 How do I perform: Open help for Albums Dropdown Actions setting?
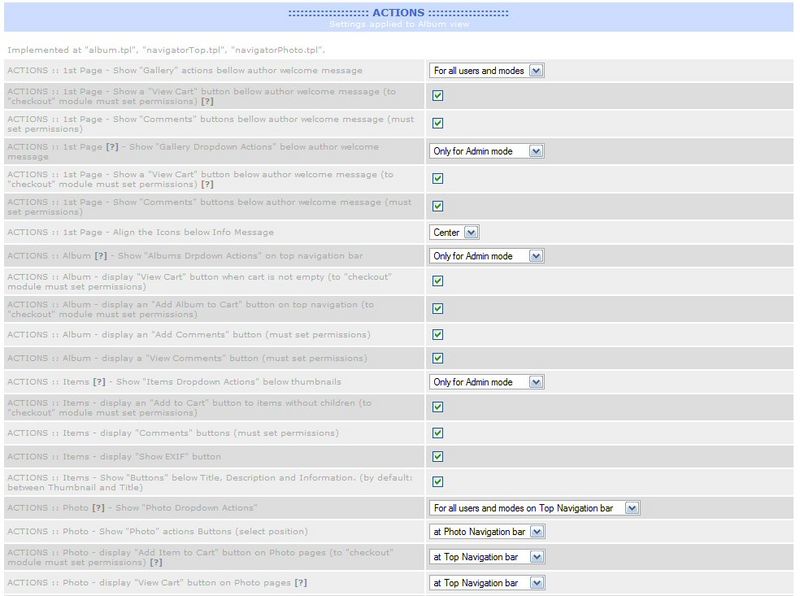[x=100, y=256]
